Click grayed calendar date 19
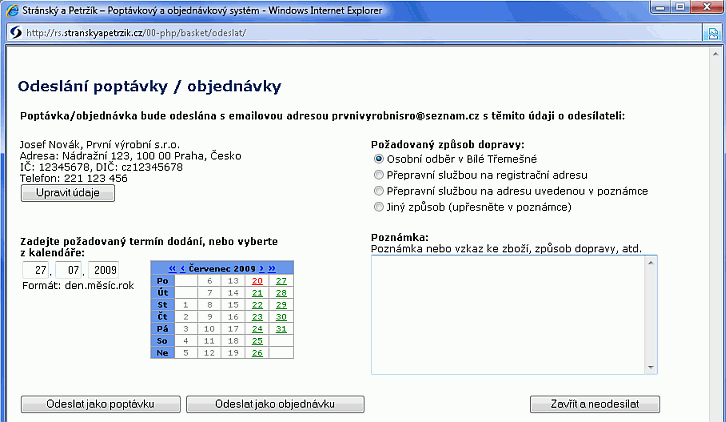 [233, 353]
